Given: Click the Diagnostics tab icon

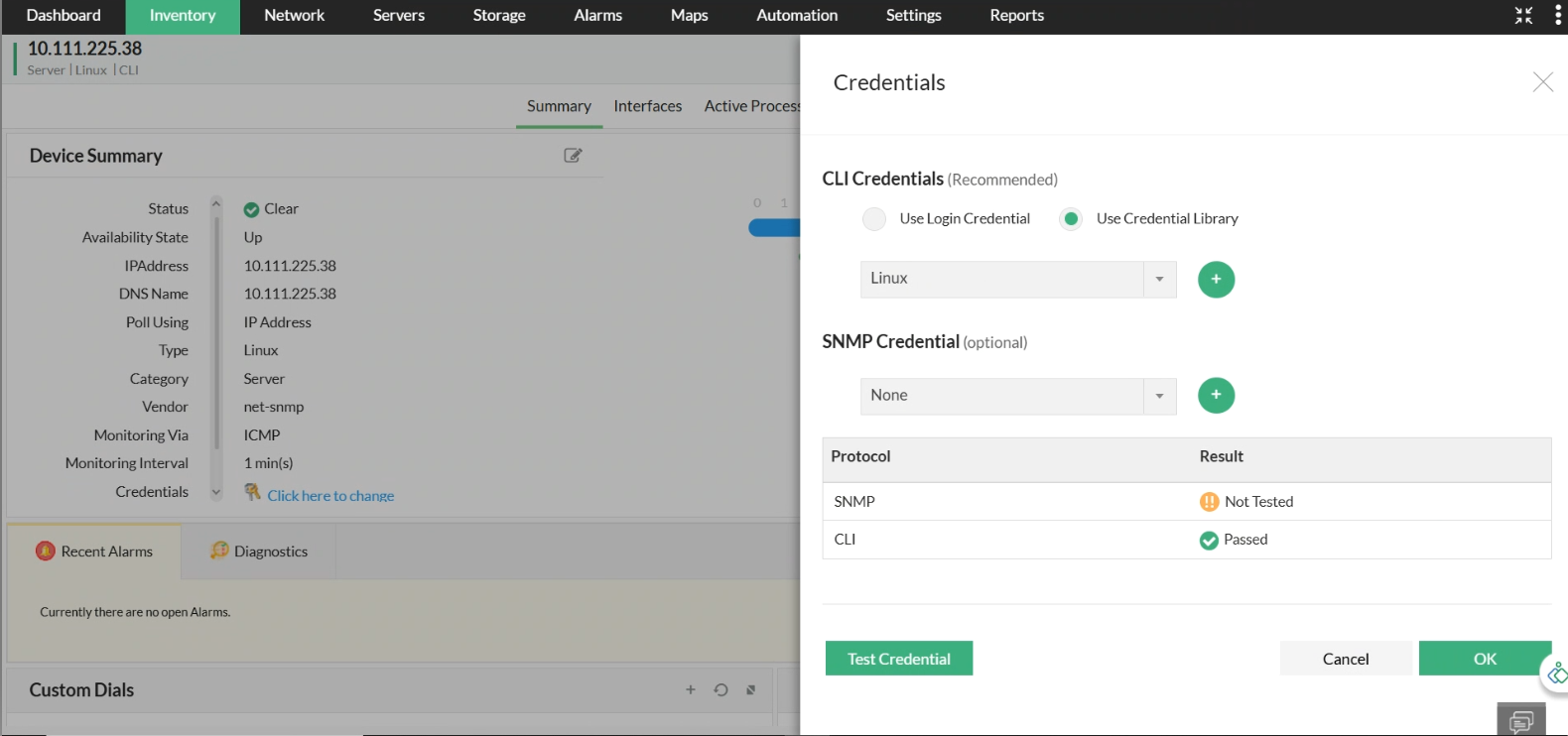Looking at the screenshot, I should tap(219, 551).
